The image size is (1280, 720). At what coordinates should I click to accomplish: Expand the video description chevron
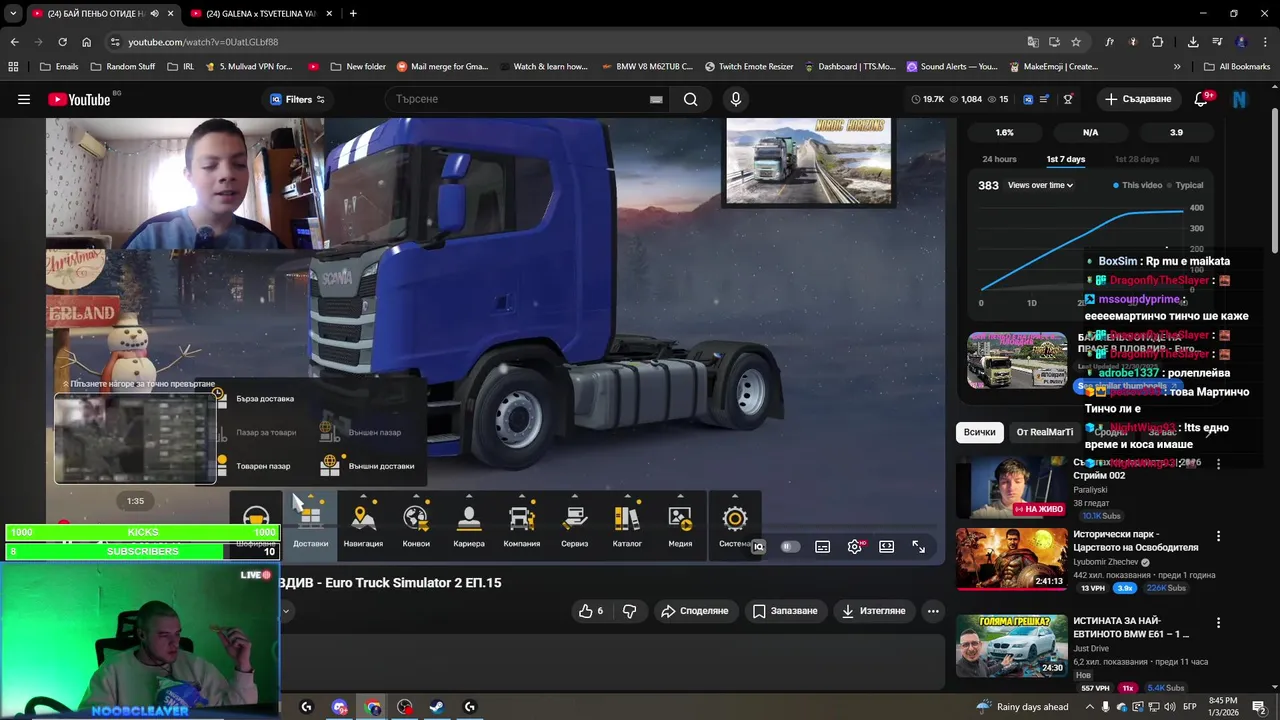coord(286,611)
